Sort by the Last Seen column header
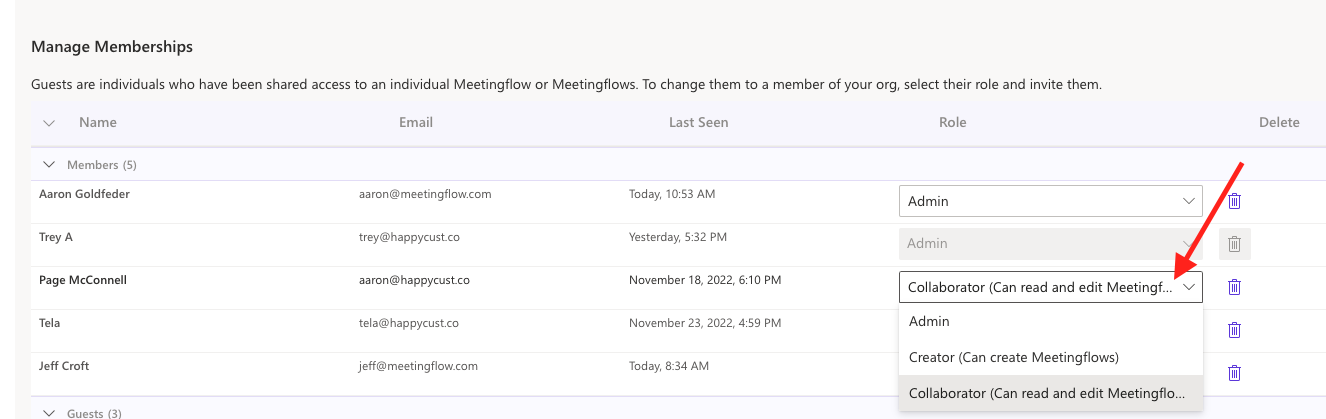Viewport: 1326px width, 419px height. (698, 122)
